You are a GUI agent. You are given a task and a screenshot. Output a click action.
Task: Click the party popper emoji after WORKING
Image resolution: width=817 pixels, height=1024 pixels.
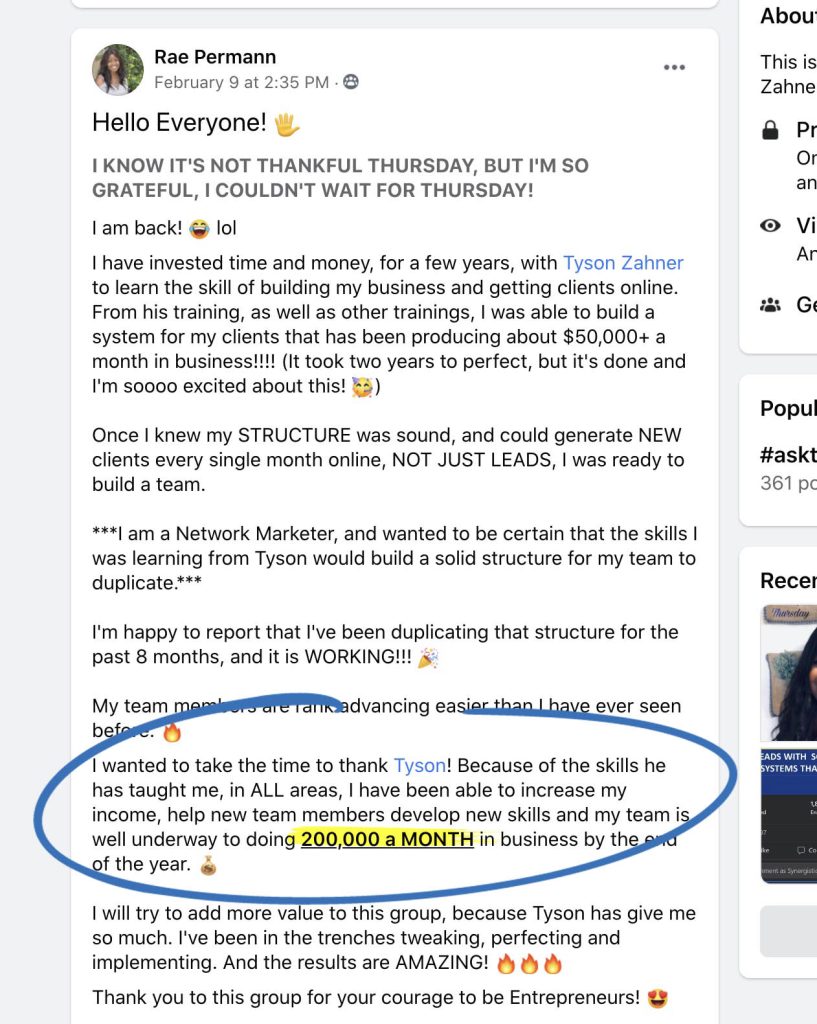(428, 658)
